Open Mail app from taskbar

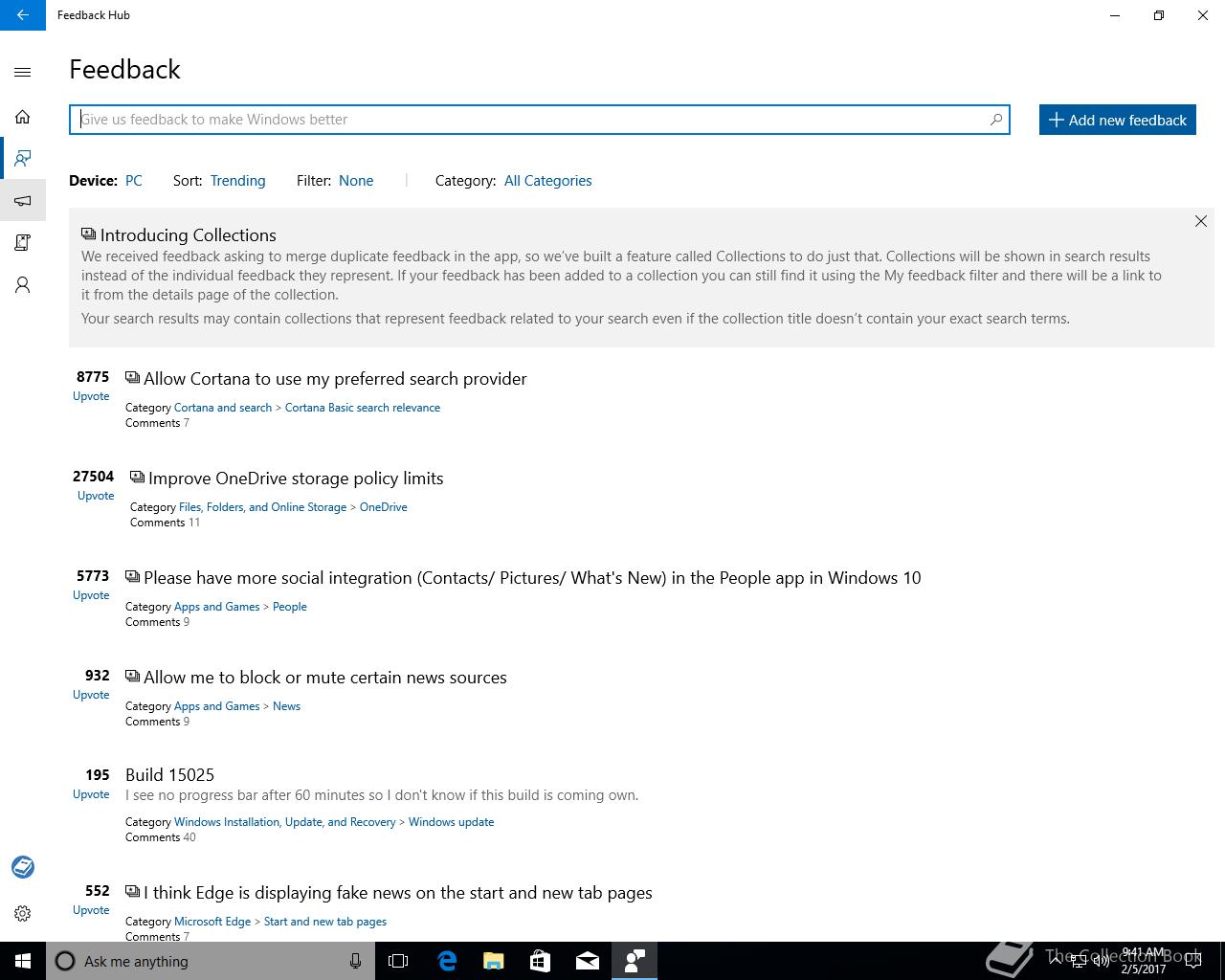tap(587, 961)
